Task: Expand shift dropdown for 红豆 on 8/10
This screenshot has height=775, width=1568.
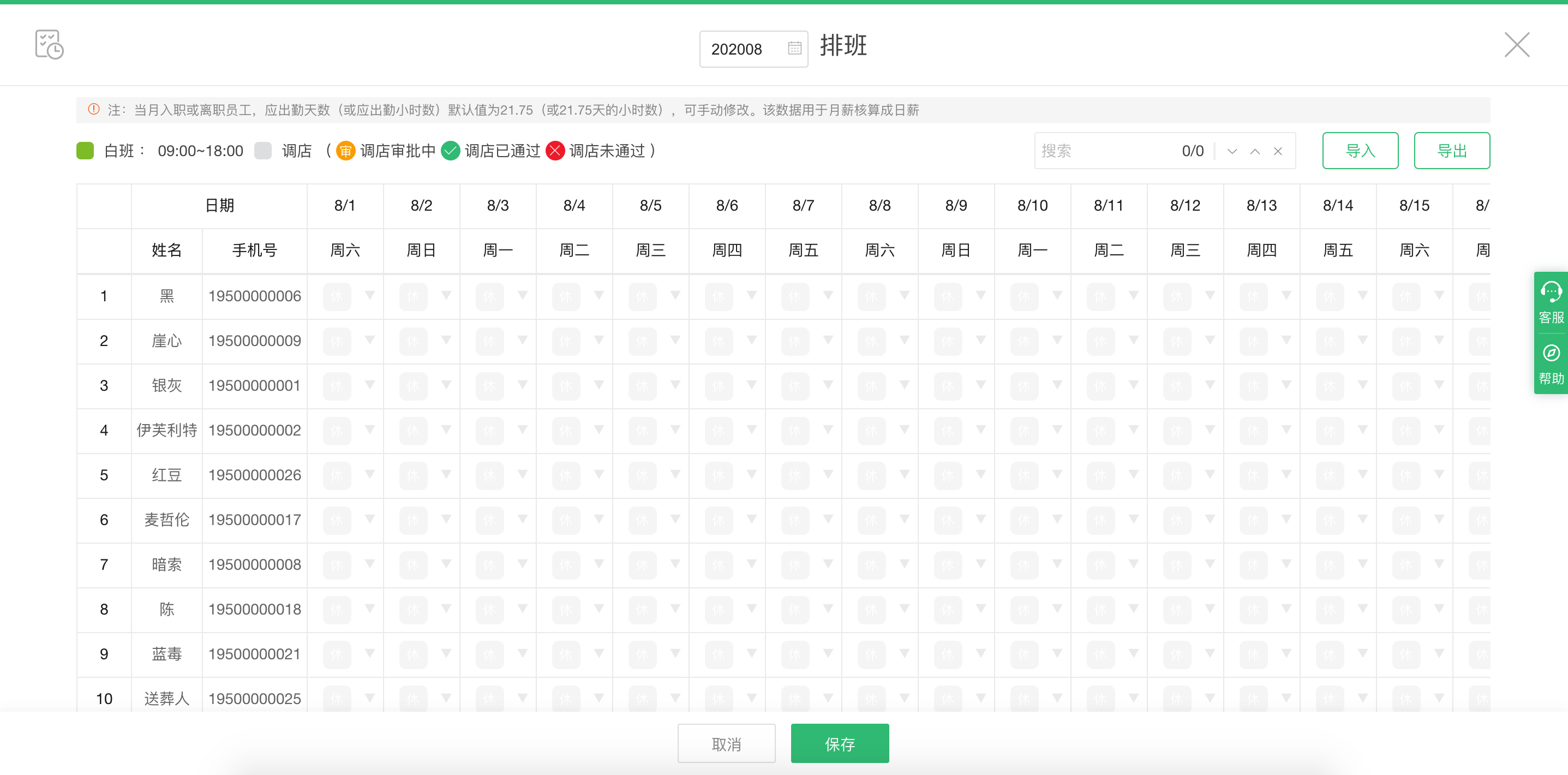Action: point(1057,474)
